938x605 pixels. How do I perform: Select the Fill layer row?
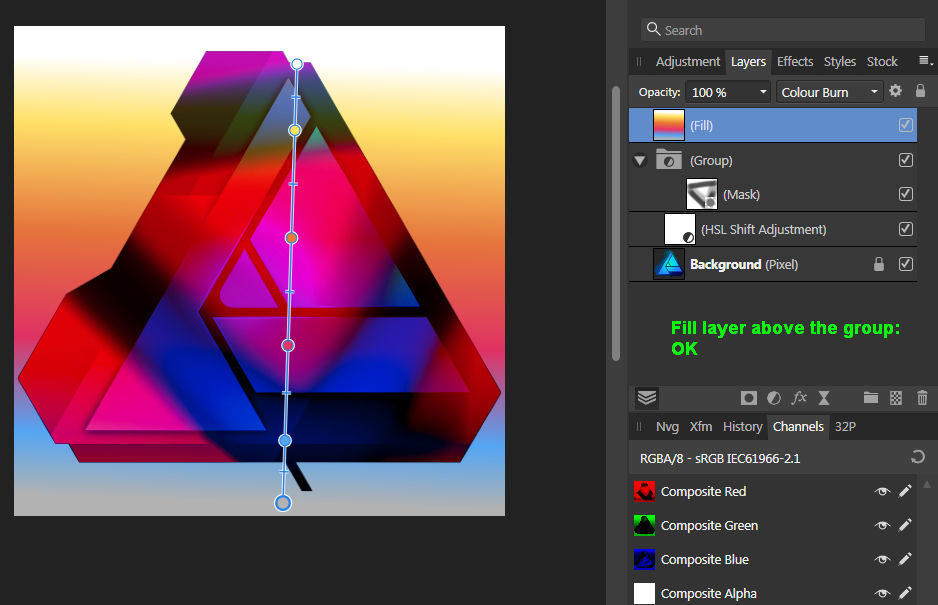coord(772,125)
